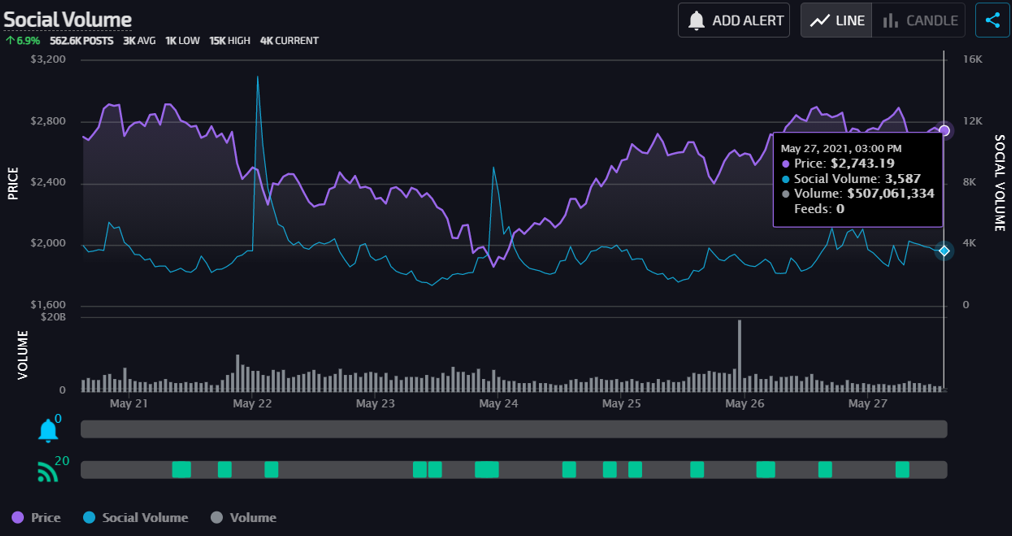Screen dimensions: 1012x536
Task: Click the social volume spike peak at May 22
Action: pos(258,78)
